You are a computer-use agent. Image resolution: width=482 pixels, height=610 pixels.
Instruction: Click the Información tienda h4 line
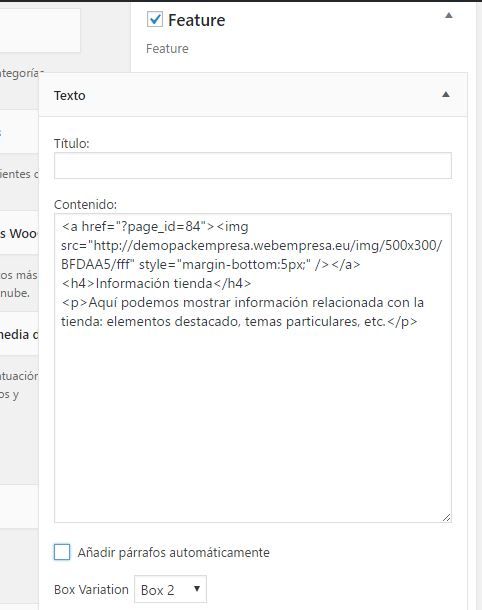tap(156, 283)
